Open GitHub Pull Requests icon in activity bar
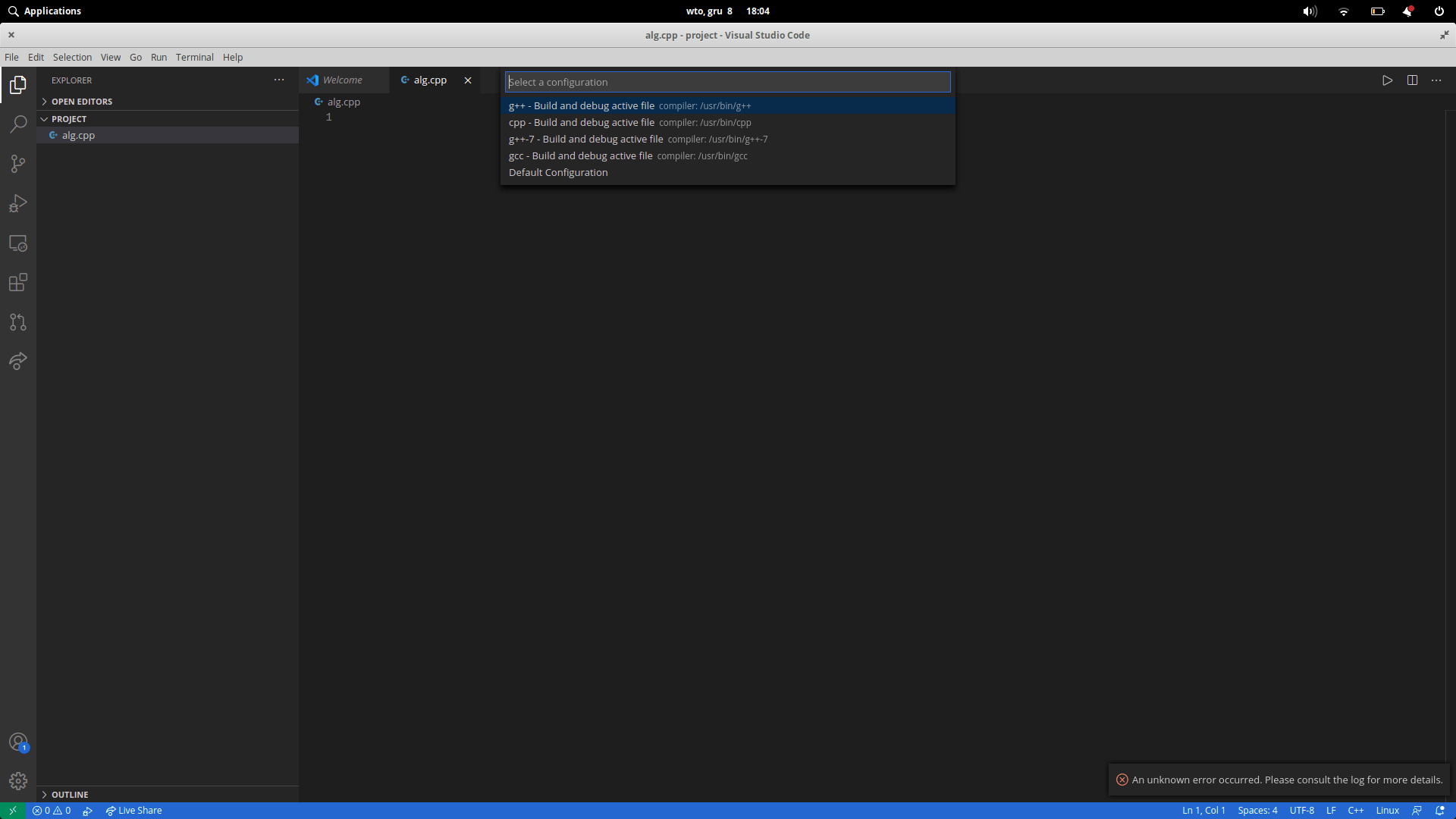This screenshot has height=819, width=1456. [18, 322]
